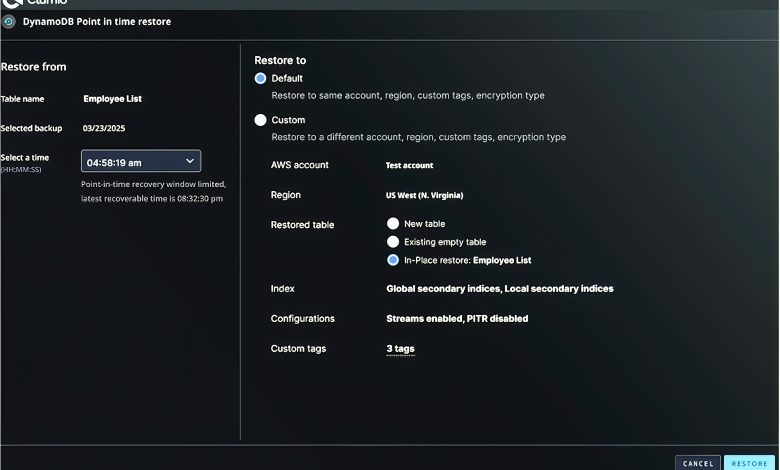
Task: Click the 'Test account' AWS account value
Action: pos(409,166)
